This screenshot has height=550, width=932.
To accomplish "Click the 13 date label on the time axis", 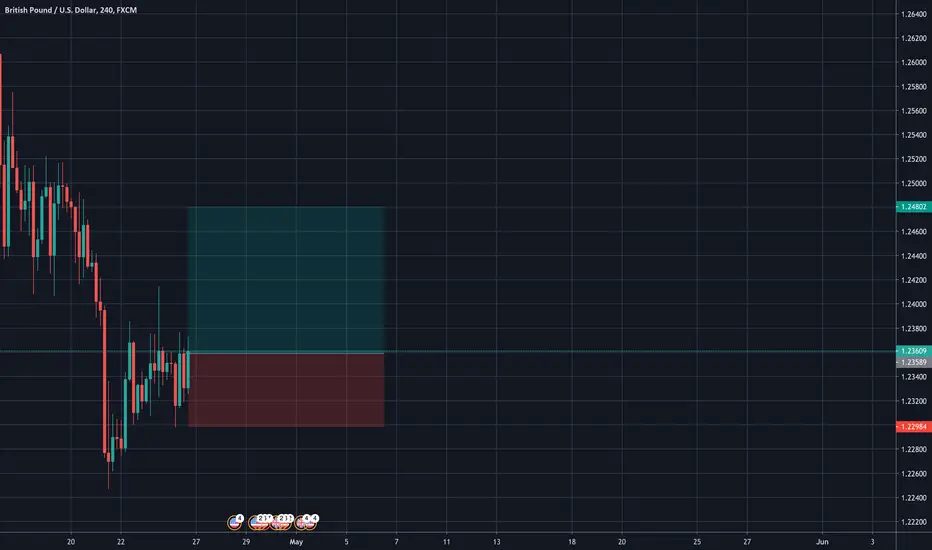I will [x=496, y=542].
